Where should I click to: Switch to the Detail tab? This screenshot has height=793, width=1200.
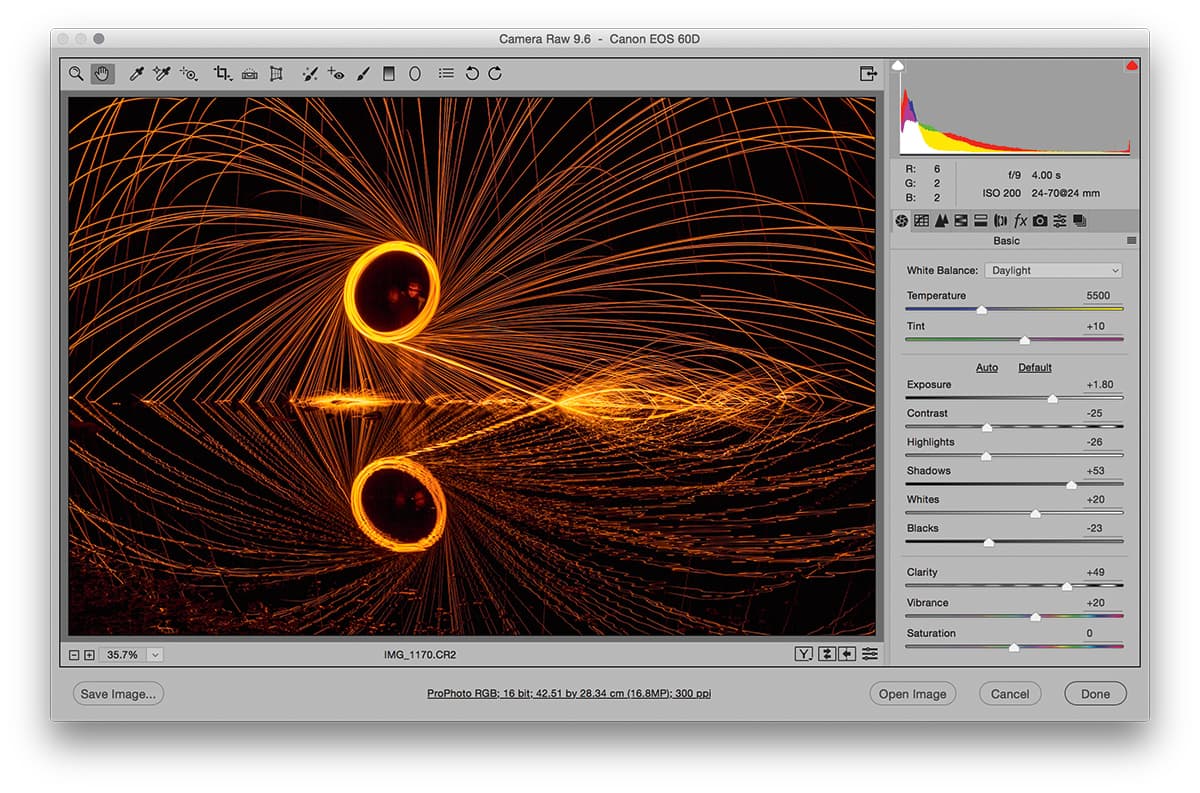coord(941,220)
